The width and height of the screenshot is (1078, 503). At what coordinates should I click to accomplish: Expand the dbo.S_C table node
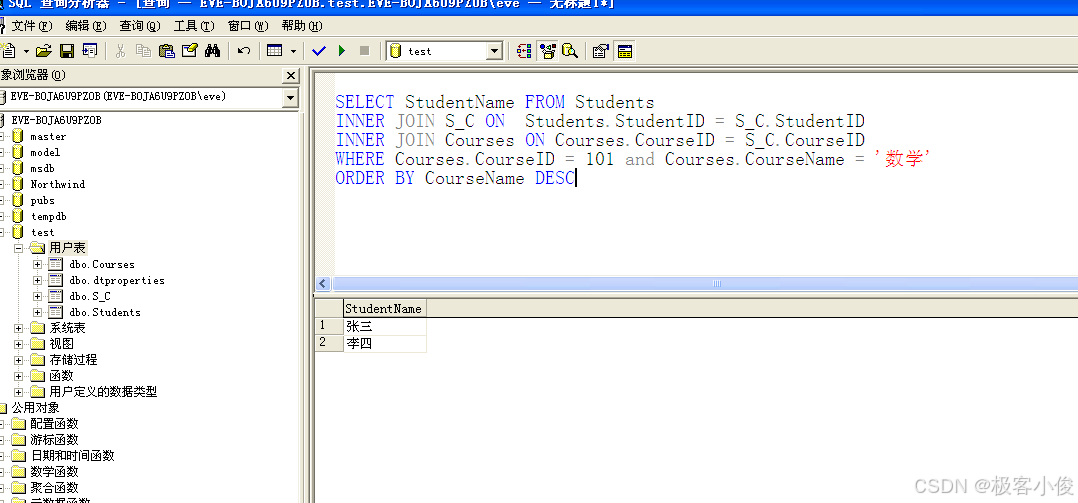pyautogui.click(x=38, y=296)
